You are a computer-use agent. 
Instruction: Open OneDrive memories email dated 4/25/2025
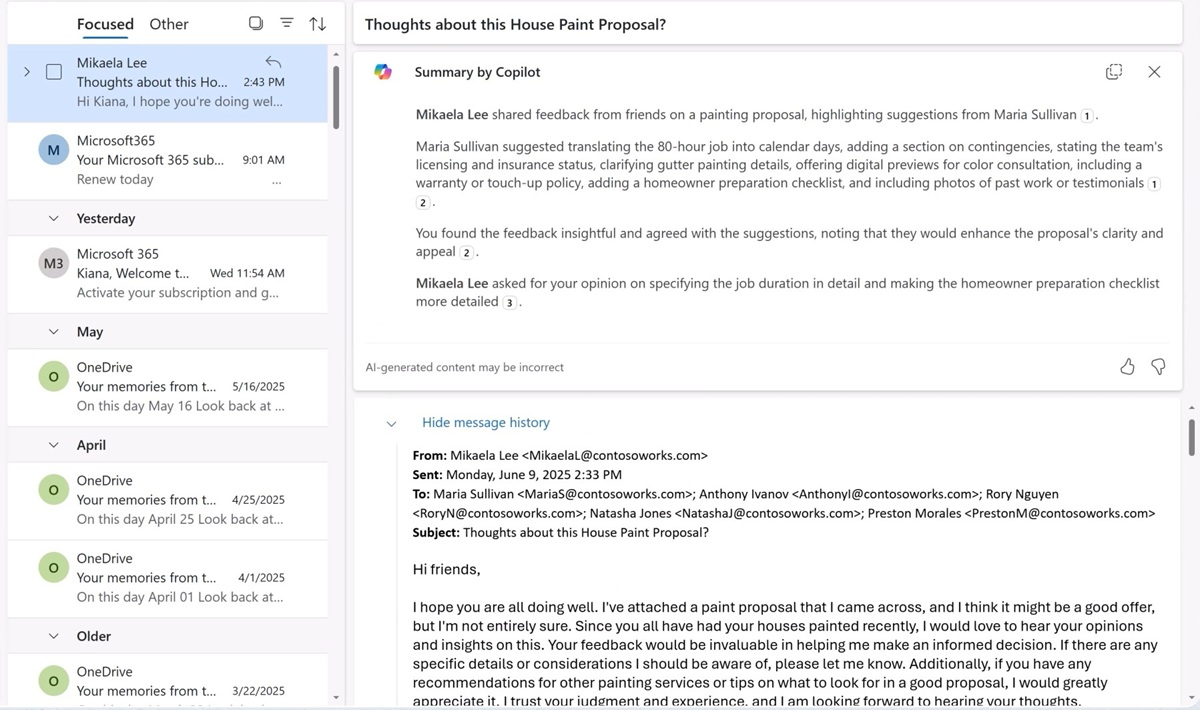pos(167,500)
